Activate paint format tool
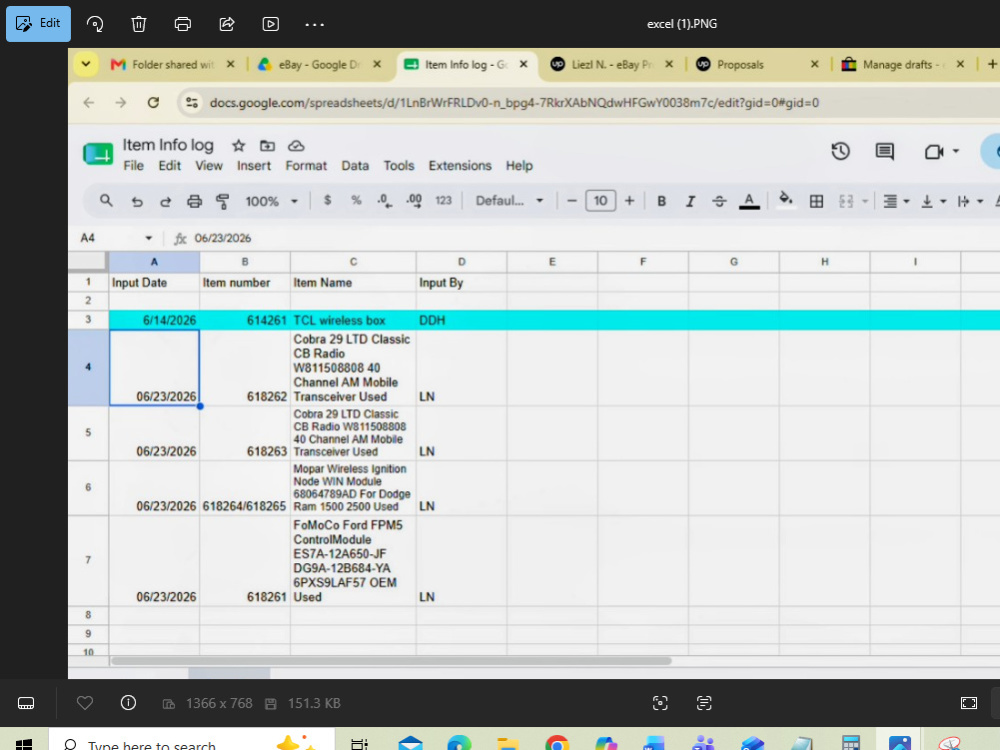 click(x=223, y=202)
